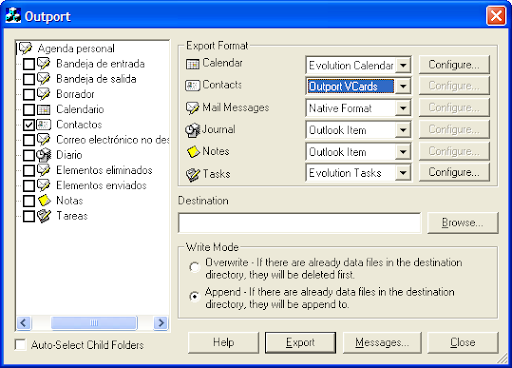Check the Borrador folder checkbox
This screenshot has width=512, height=368.
coord(29,94)
